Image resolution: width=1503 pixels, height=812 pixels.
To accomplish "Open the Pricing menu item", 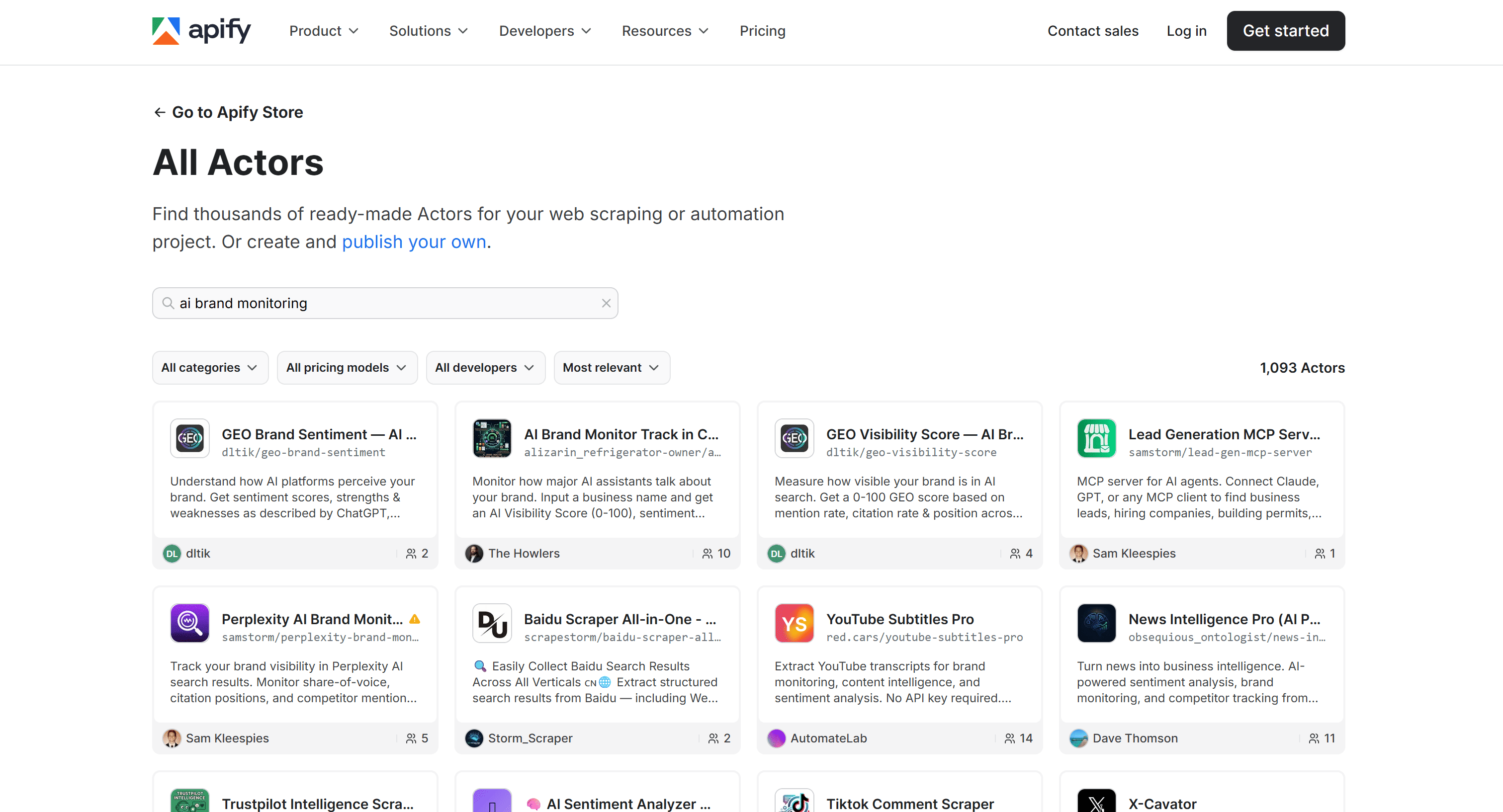I will (x=762, y=30).
